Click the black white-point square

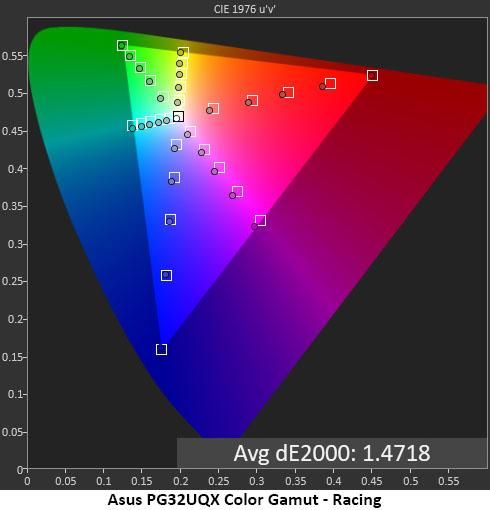click(x=178, y=117)
